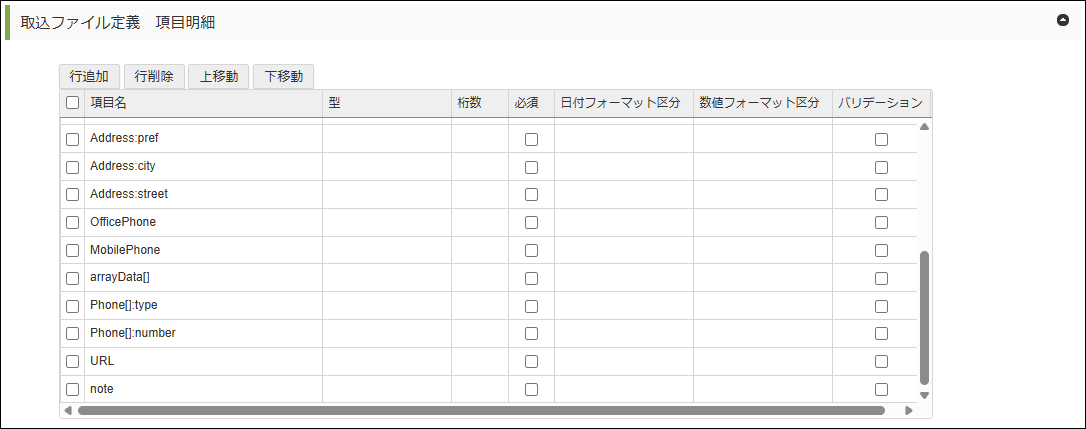Click the horizontal scrollbar thumb
This screenshot has height=429, width=1086.
click(x=480, y=410)
